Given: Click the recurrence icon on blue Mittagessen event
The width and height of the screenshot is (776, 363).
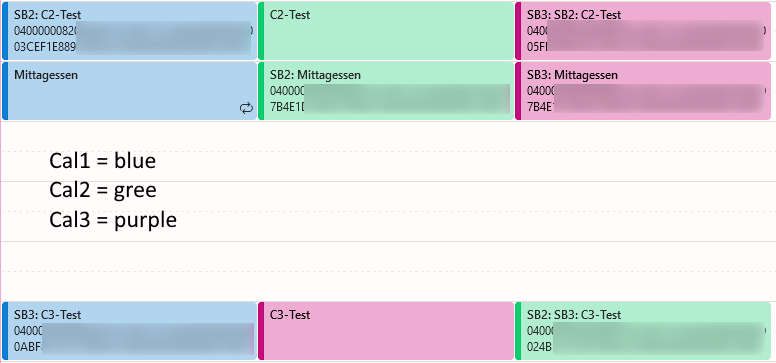Looking at the screenshot, I should pos(246,108).
